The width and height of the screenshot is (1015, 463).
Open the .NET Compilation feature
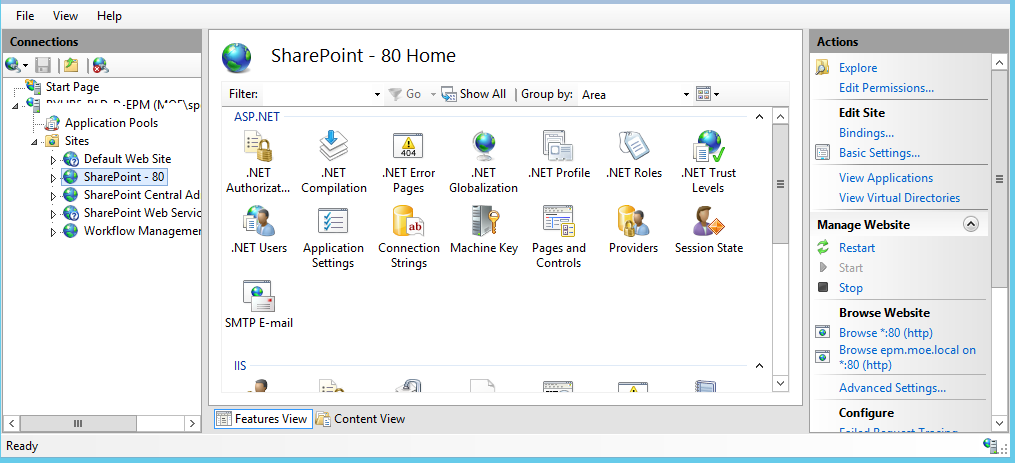coord(333,146)
